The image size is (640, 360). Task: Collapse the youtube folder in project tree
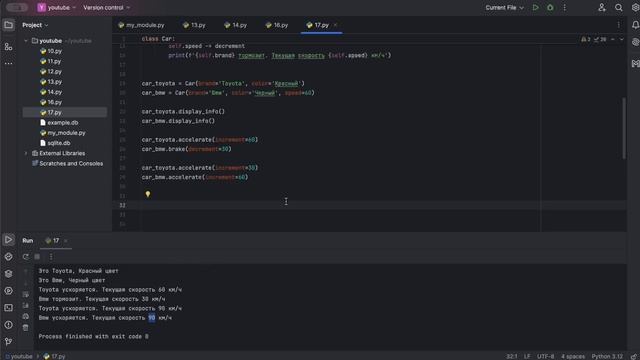coord(26,41)
